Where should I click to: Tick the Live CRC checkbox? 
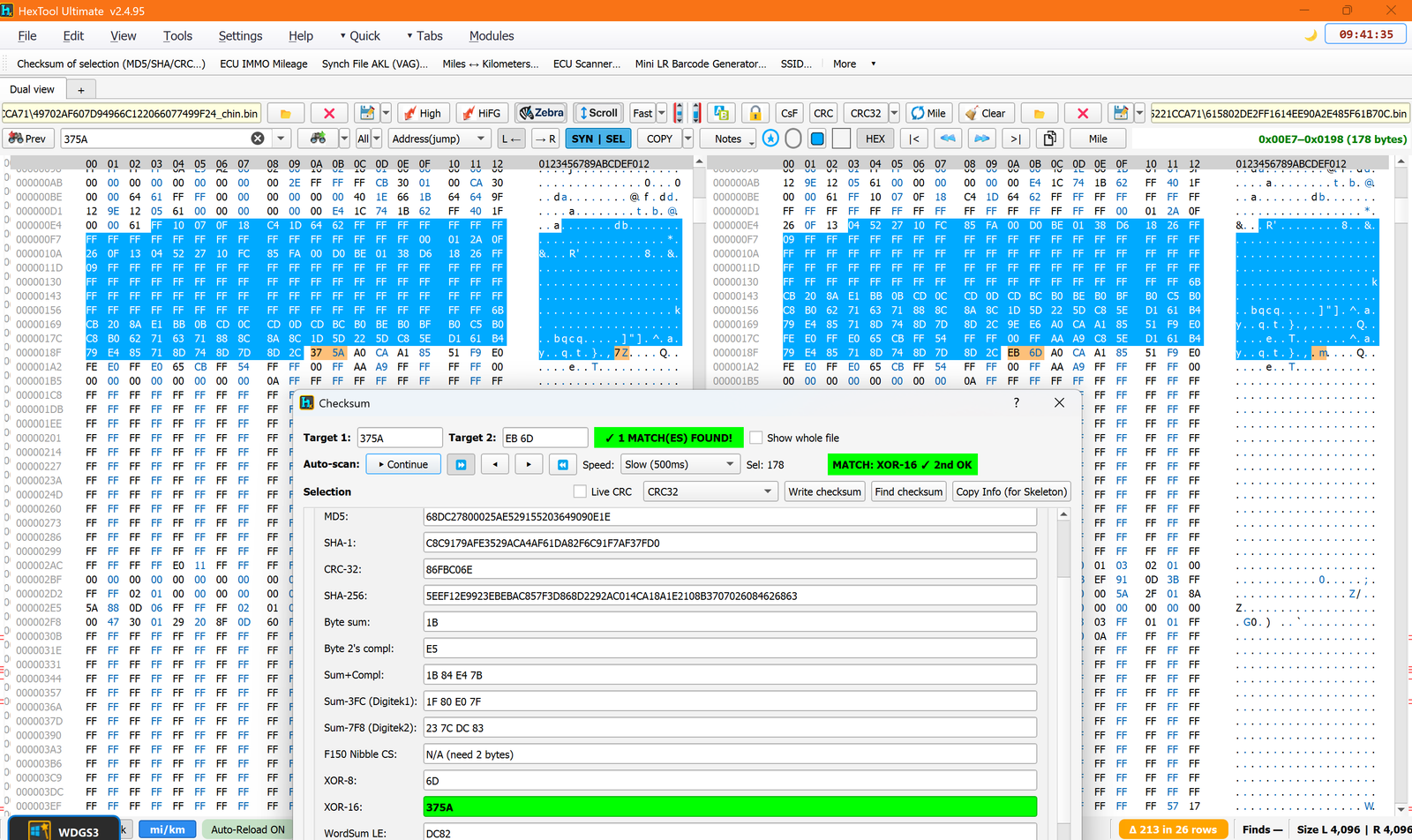(580, 491)
